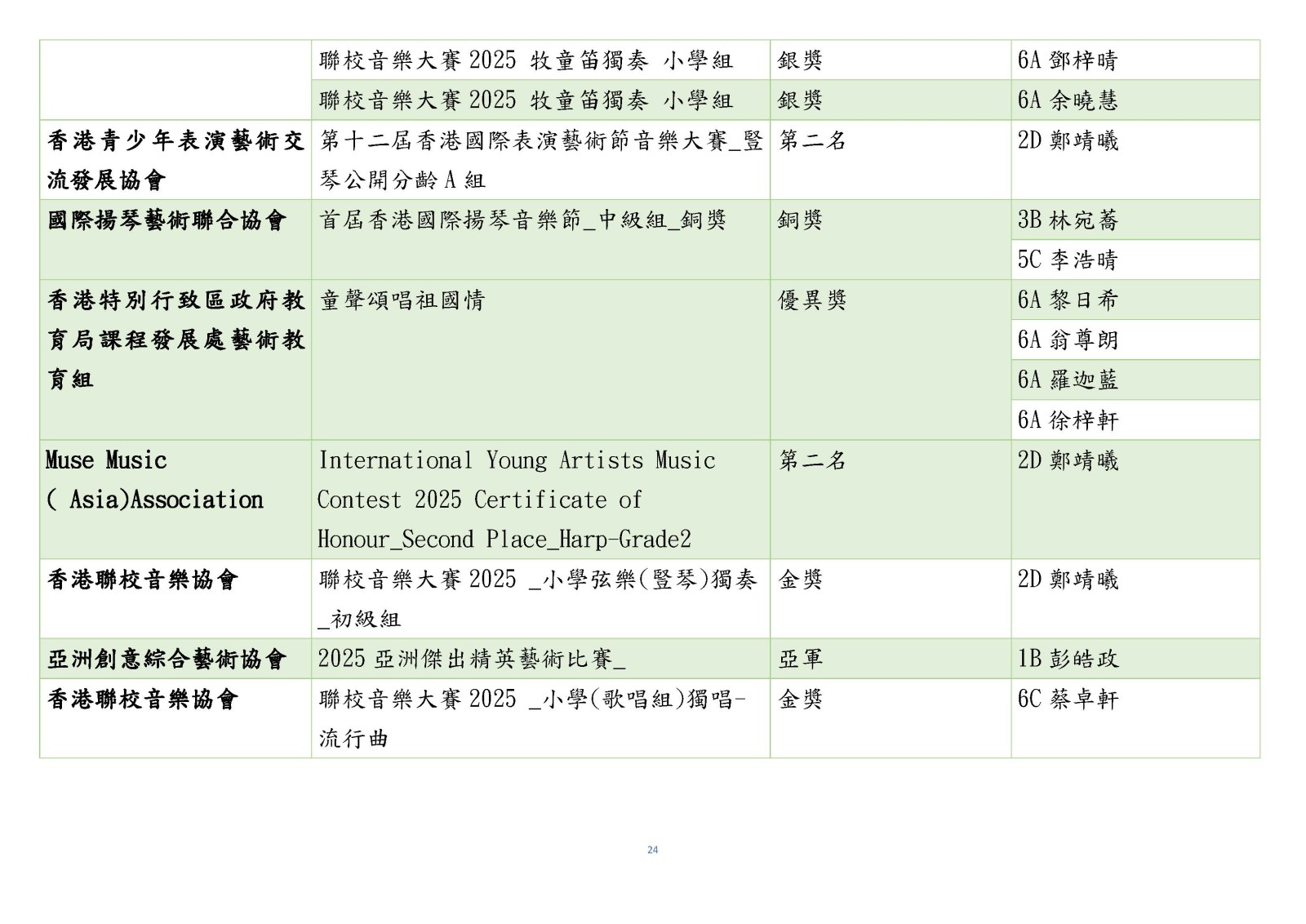Select the 6C 蔡卓軒 cell
The image size is (1306, 924).
click(x=1067, y=700)
